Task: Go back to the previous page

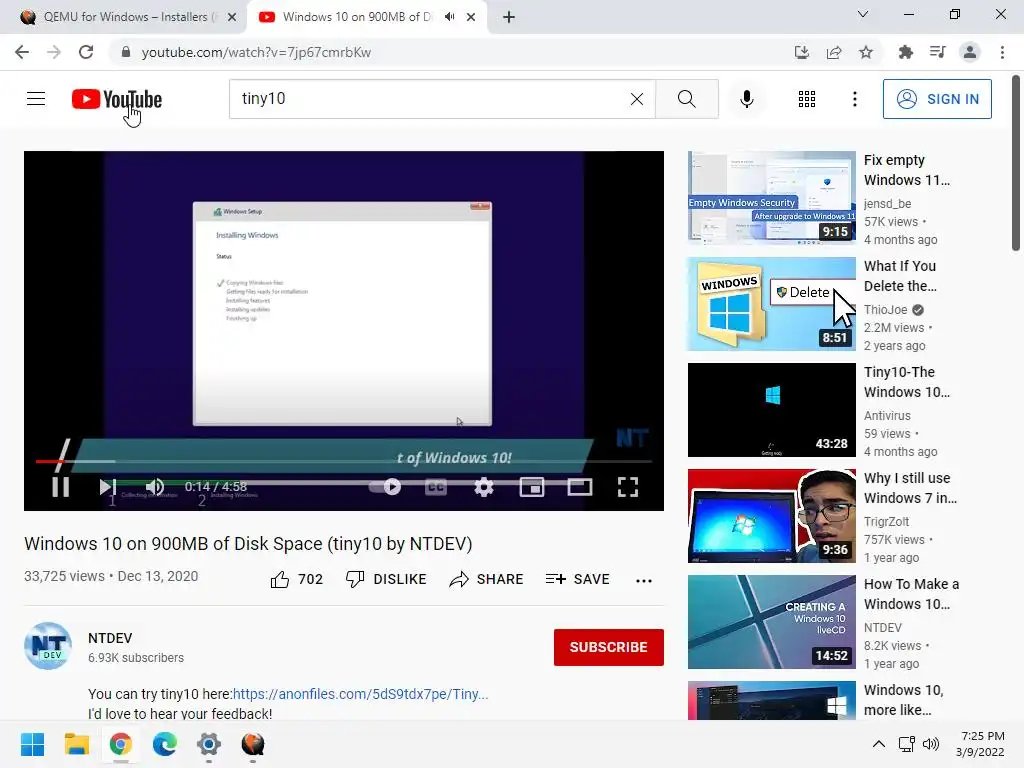Action: click(22, 52)
